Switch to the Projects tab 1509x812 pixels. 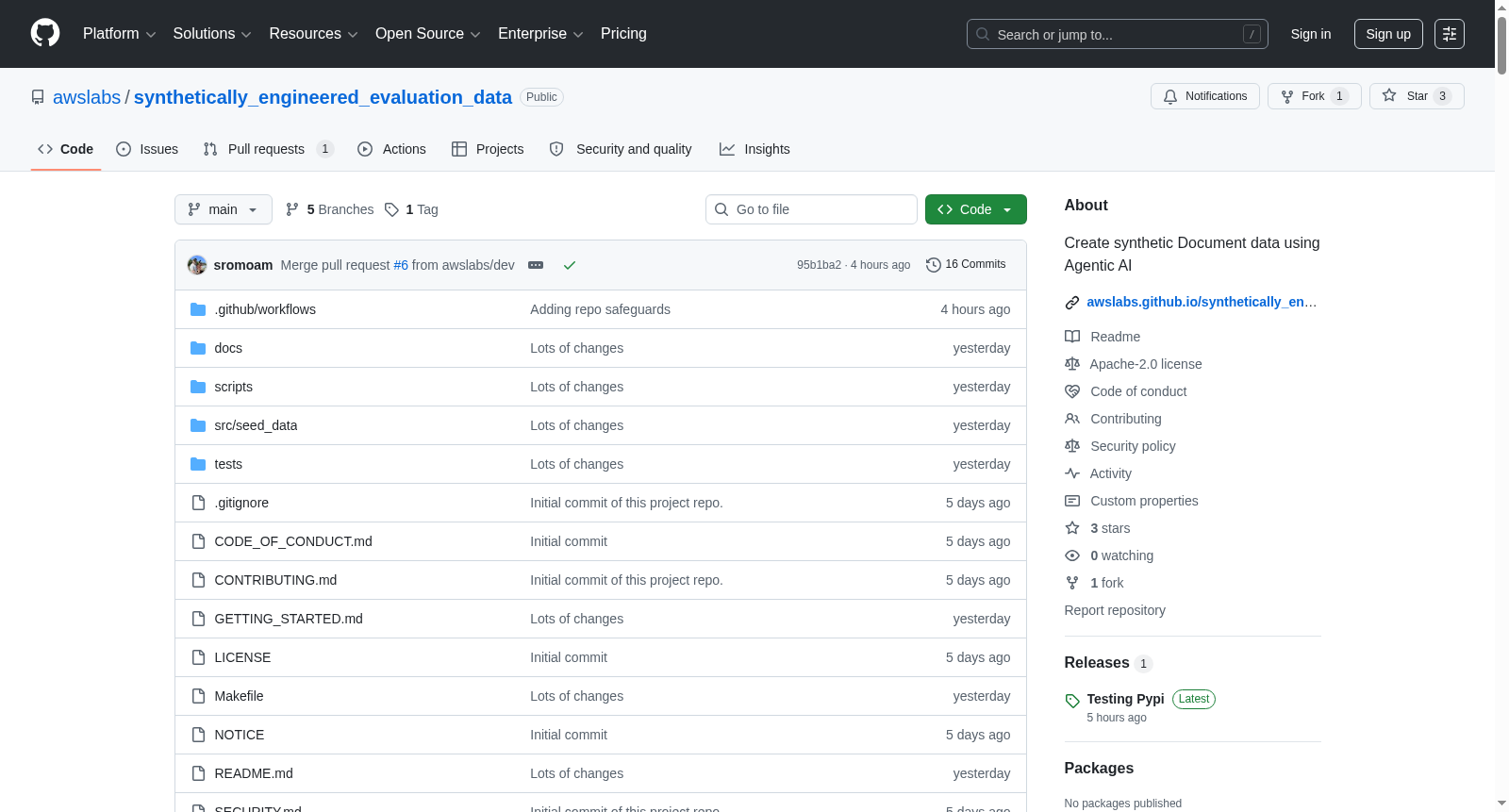point(488,149)
